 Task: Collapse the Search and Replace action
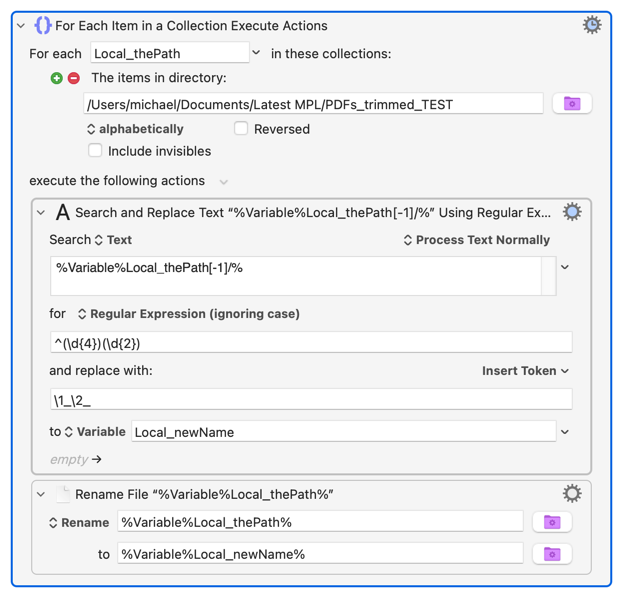click(x=41, y=213)
